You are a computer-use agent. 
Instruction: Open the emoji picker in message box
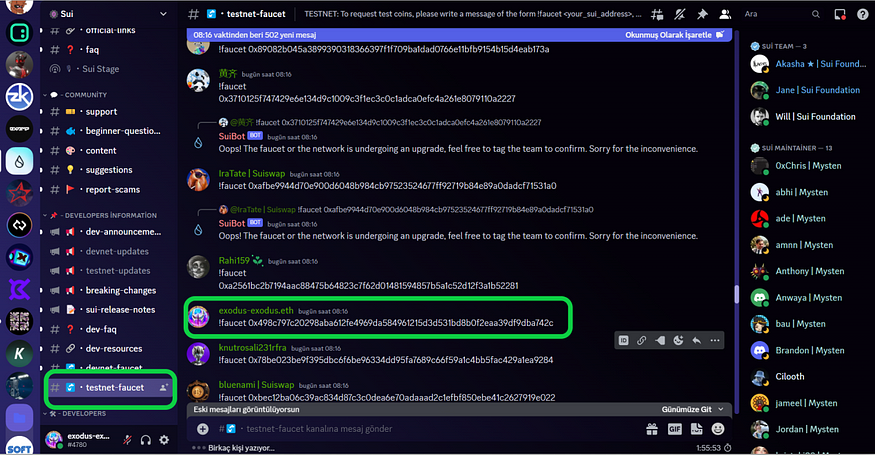pyautogui.click(x=714, y=428)
